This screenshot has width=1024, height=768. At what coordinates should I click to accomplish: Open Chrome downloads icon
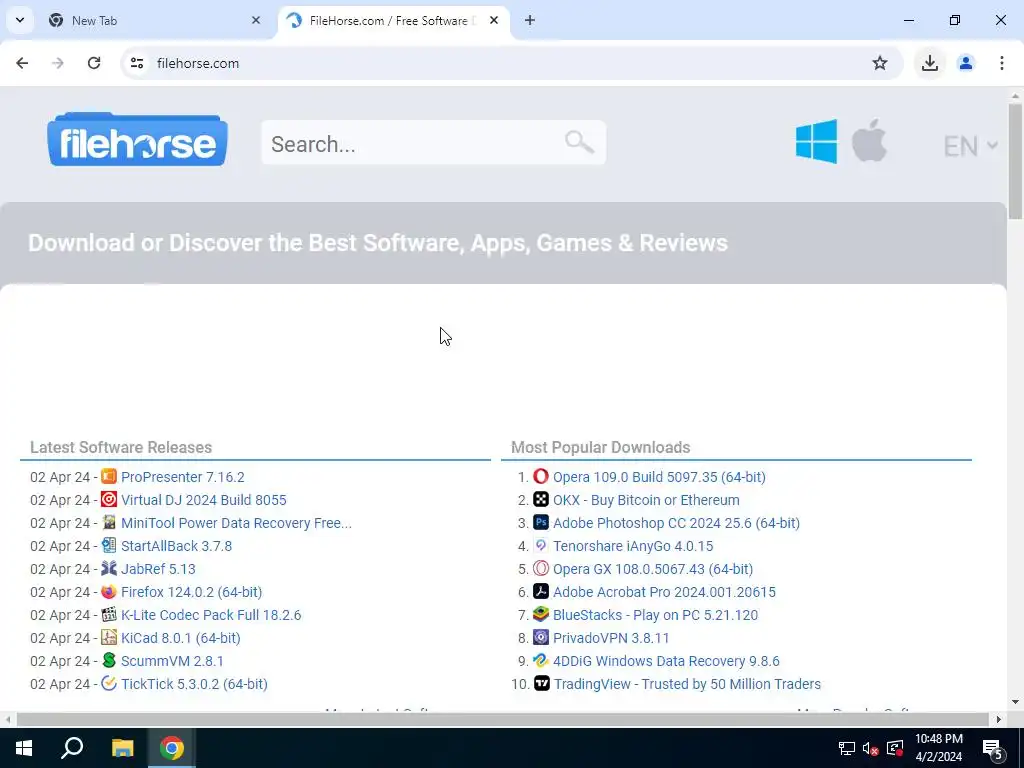click(929, 63)
